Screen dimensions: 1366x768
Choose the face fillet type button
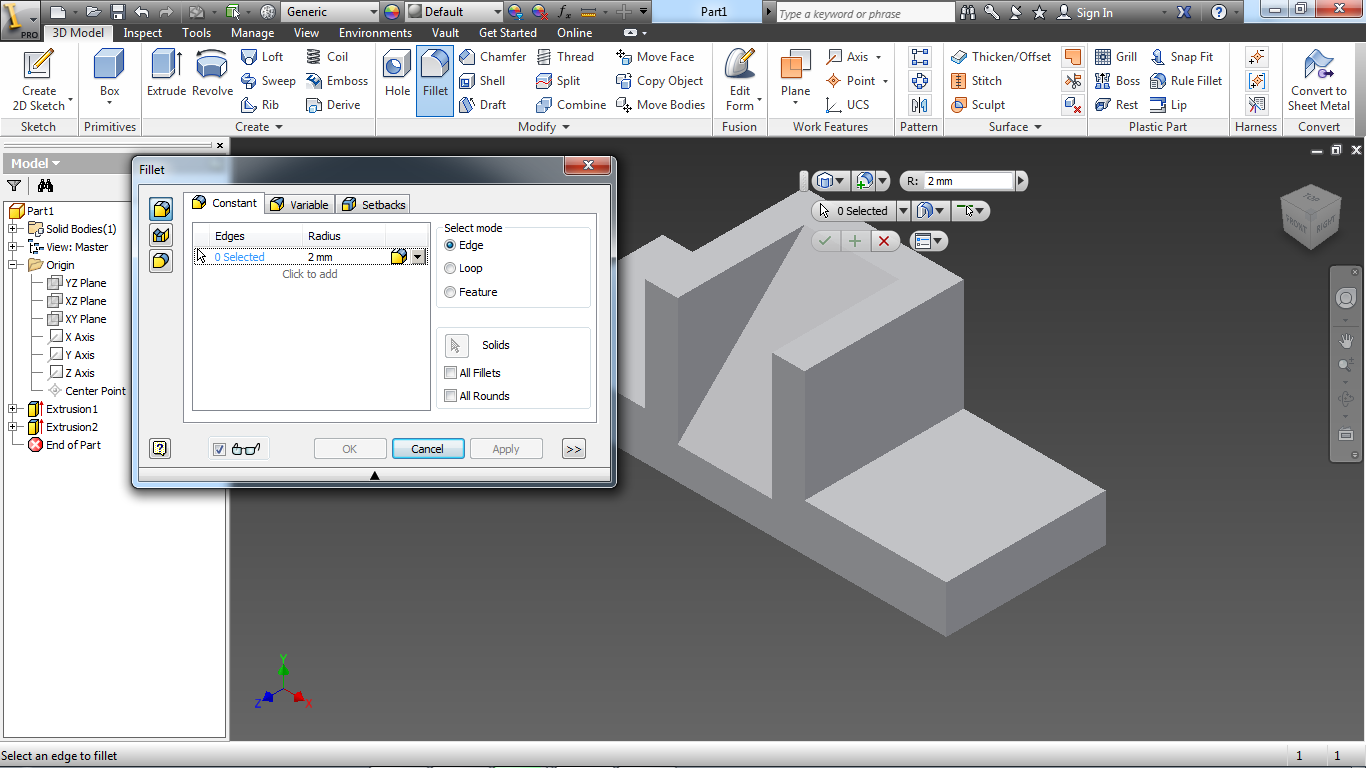tap(160, 235)
